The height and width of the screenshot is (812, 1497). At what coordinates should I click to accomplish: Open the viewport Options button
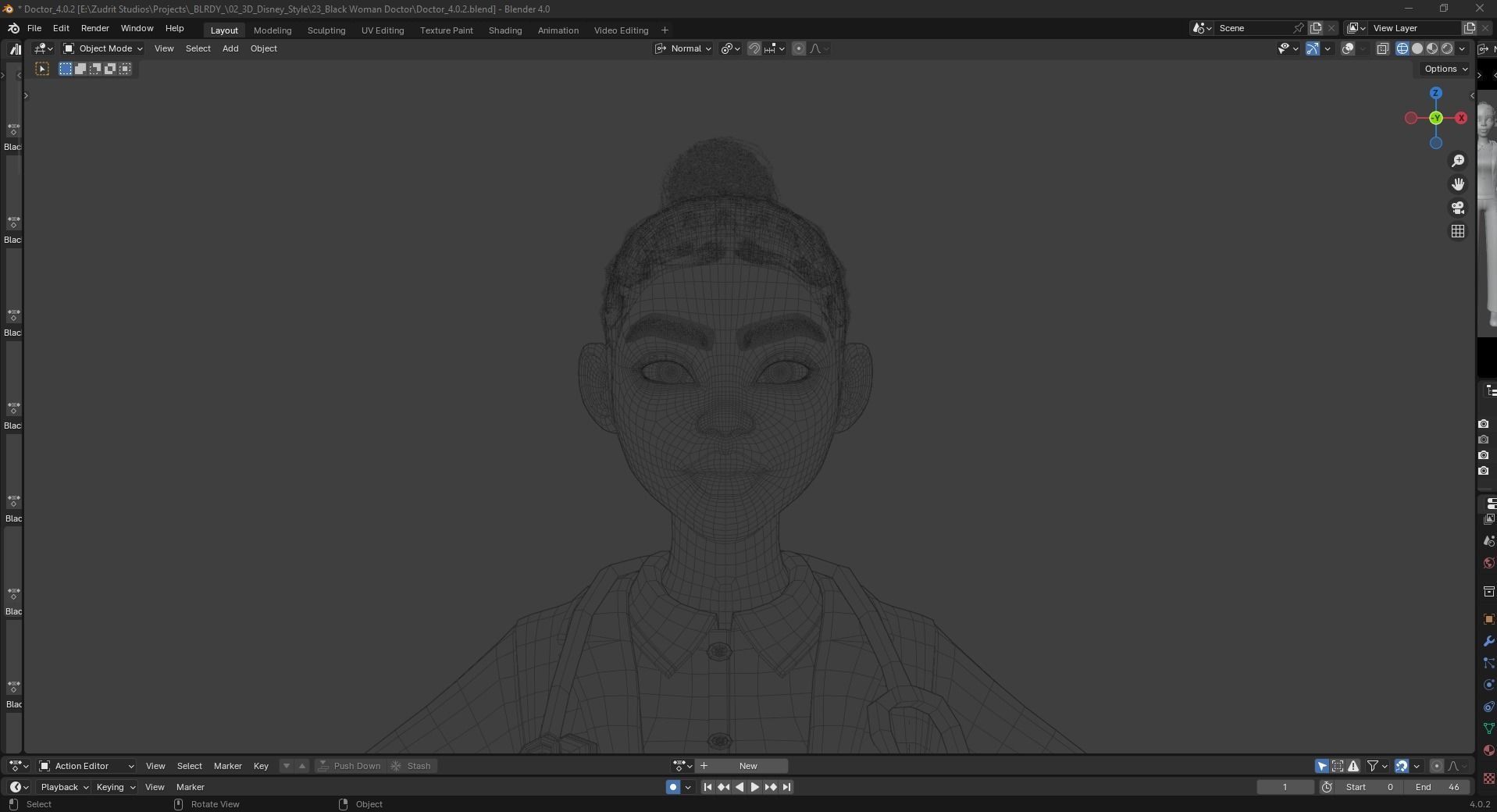[1445, 69]
